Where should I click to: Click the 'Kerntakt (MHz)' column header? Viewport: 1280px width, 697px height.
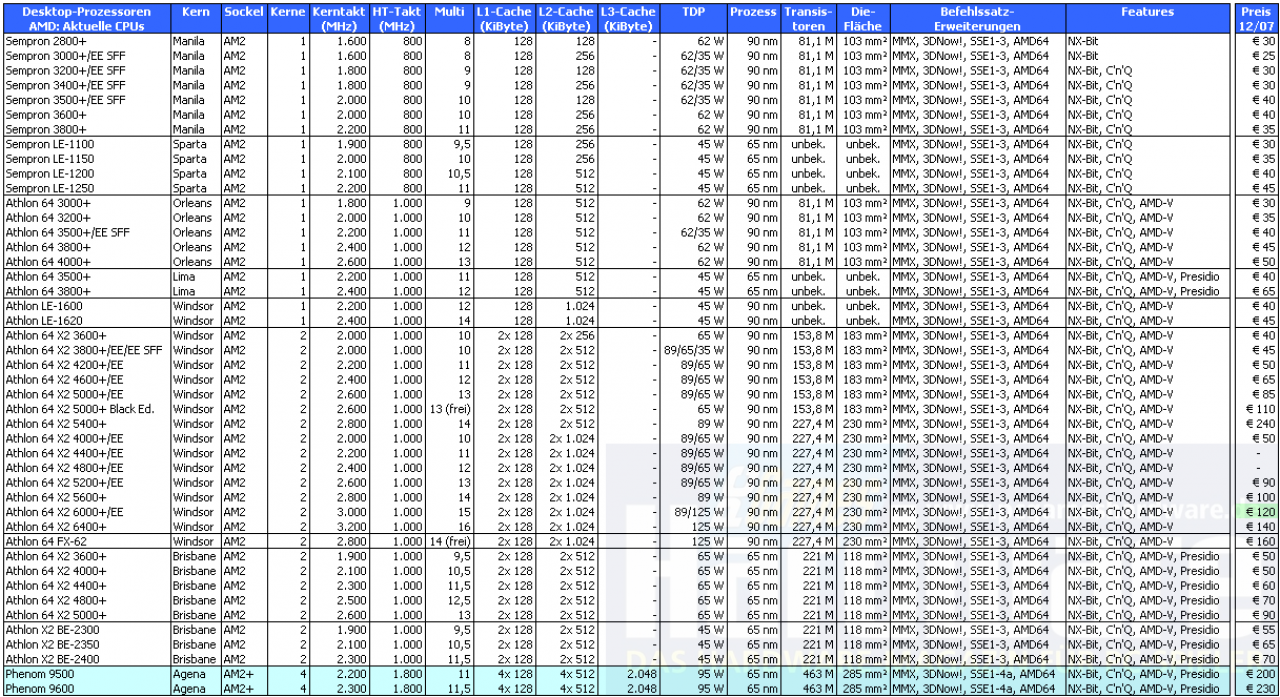pos(339,19)
